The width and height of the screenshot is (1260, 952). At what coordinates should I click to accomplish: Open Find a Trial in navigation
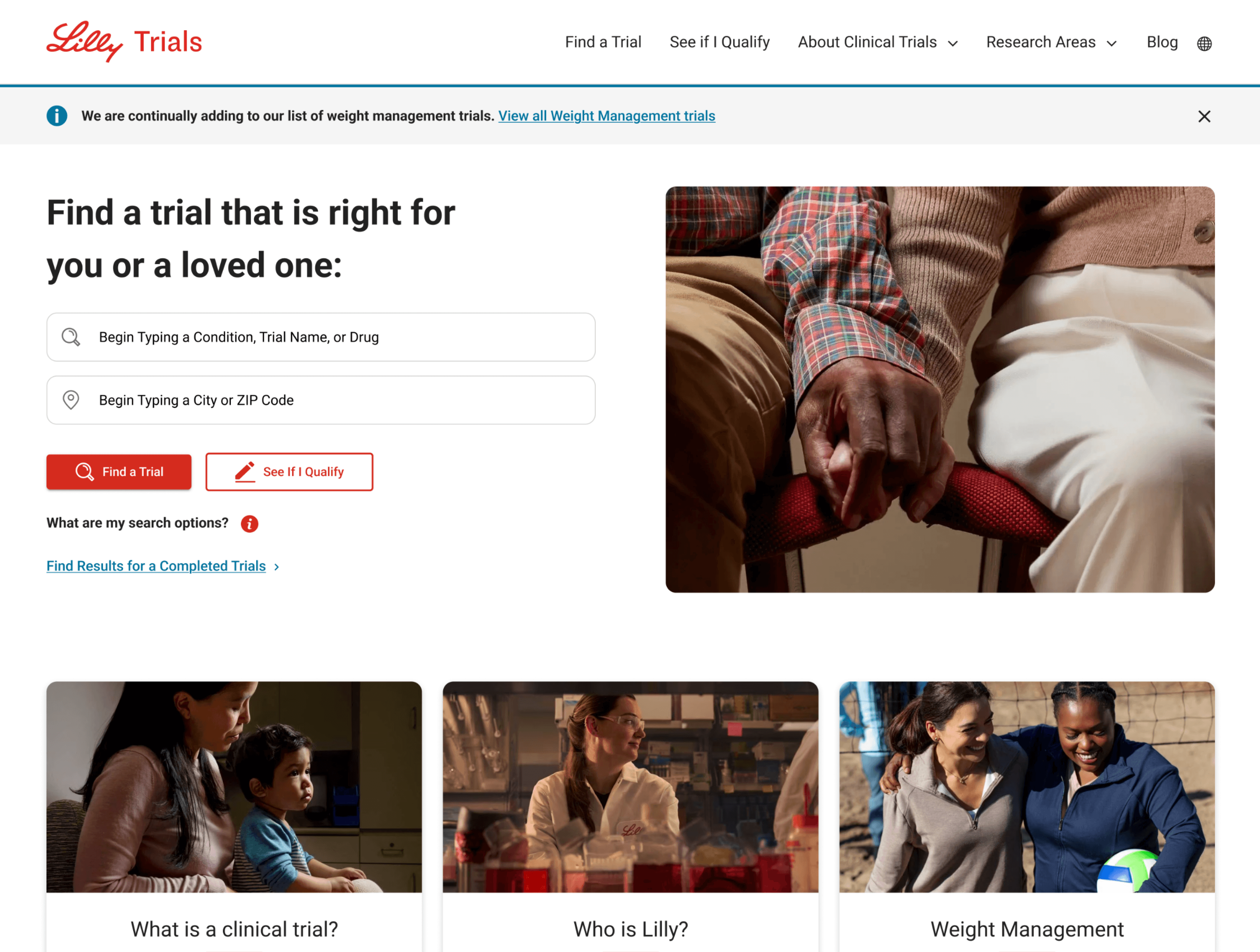(603, 42)
